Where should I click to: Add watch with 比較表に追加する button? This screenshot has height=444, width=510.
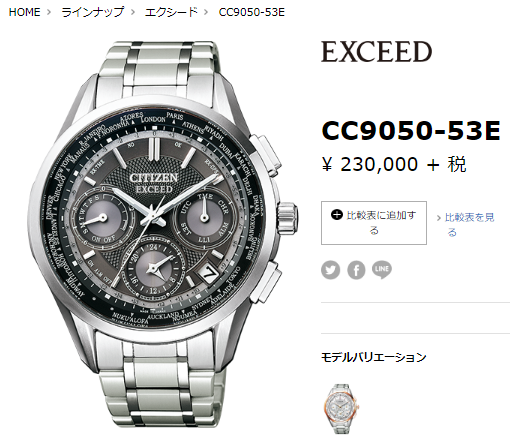[374, 223]
